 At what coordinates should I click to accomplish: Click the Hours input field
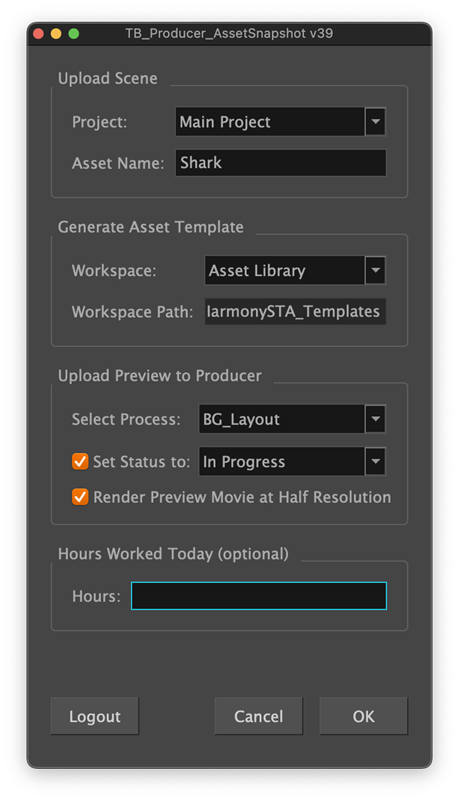259,595
